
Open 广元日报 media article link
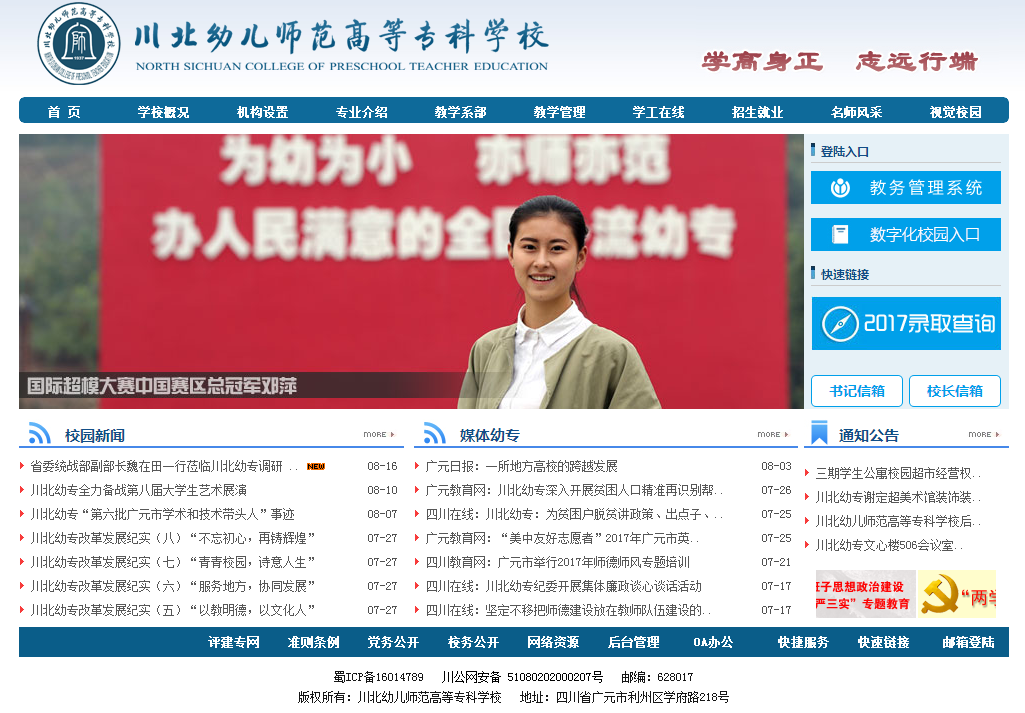(x=521, y=466)
